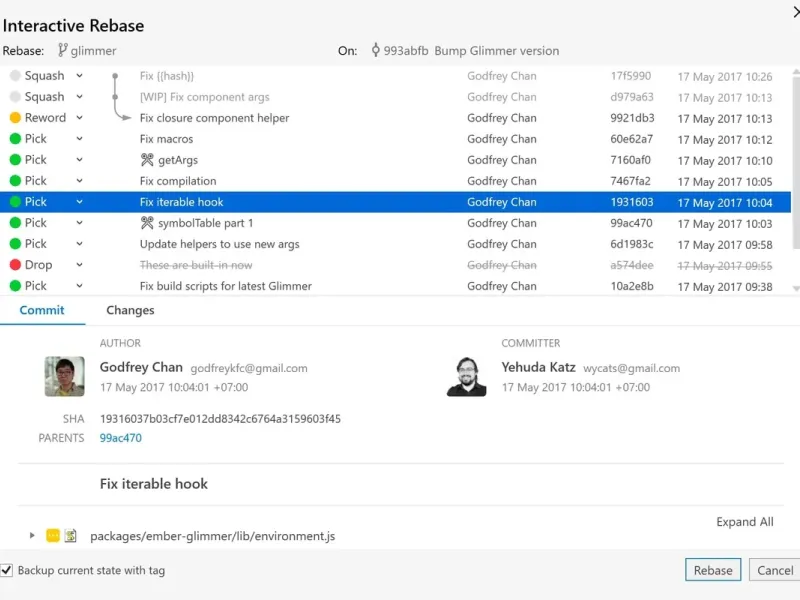This screenshot has width=800, height=600.
Task: Click the scissors icon on getArgs commit
Action: (x=147, y=160)
